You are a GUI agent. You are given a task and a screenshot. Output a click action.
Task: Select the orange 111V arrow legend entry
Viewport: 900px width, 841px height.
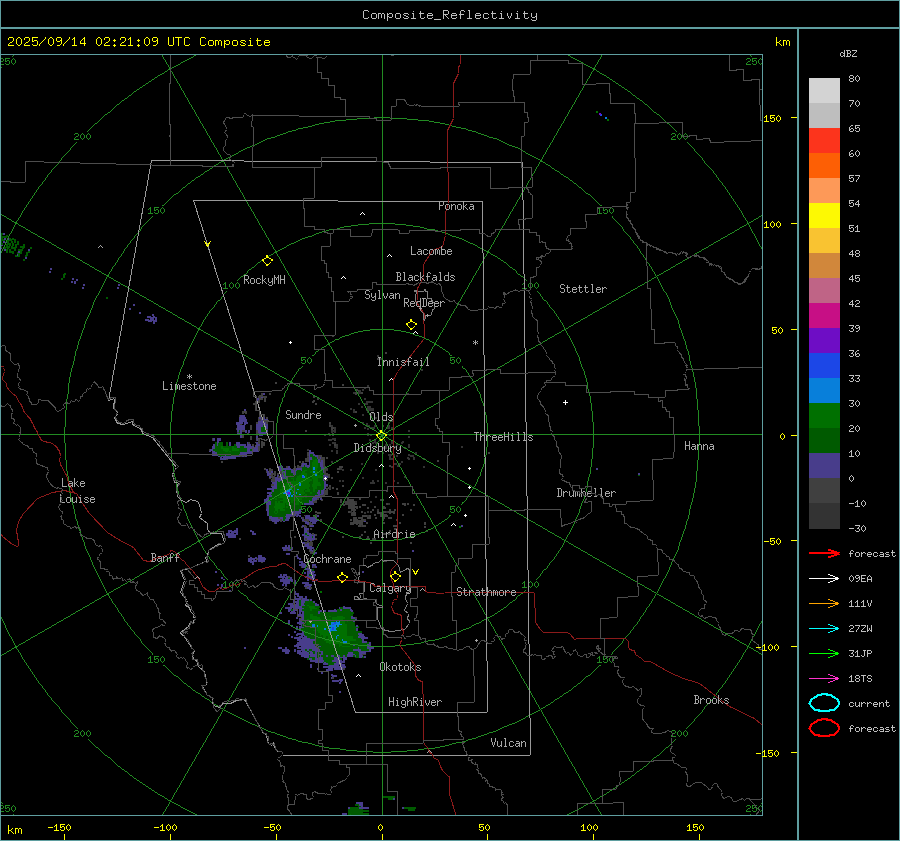(x=824, y=603)
